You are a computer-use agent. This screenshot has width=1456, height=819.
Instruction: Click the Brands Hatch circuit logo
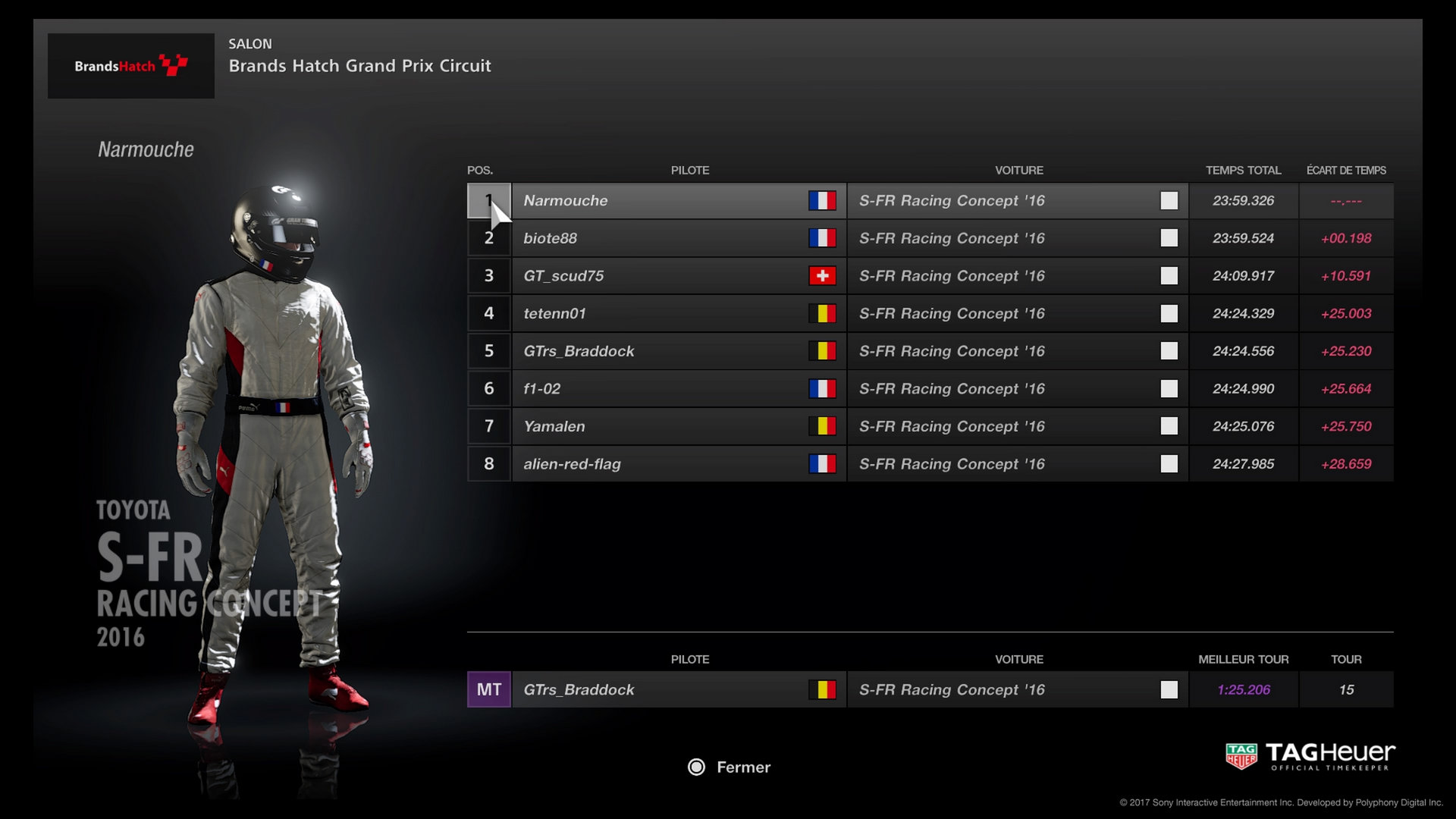pyautogui.click(x=130, y=66)
